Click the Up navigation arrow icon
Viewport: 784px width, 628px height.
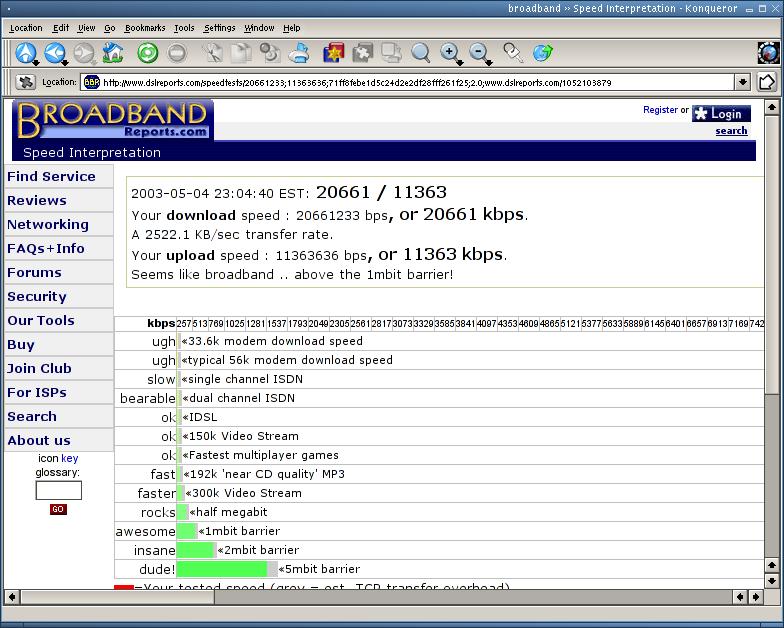point(25,52)
